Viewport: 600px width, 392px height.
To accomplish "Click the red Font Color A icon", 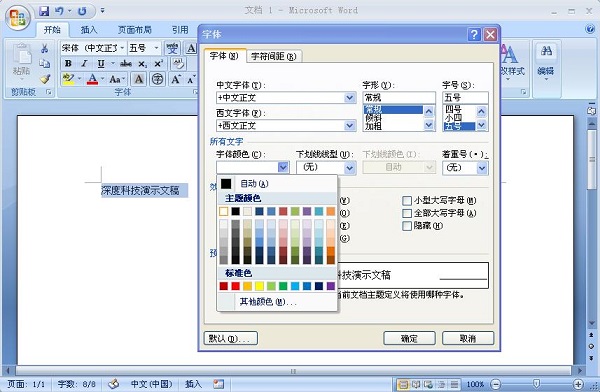I will (x=92, y=79).
